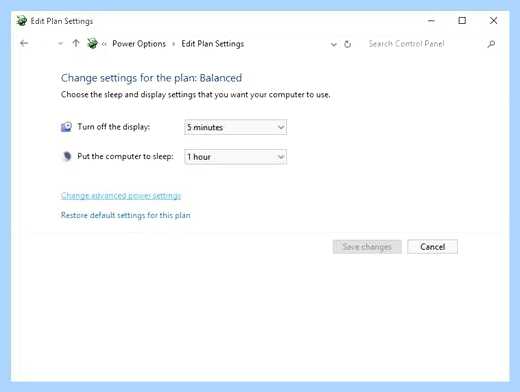Click the heading Change settings for the plan: Balanced
The image size is (520, 392).
[x=151, y=78]
